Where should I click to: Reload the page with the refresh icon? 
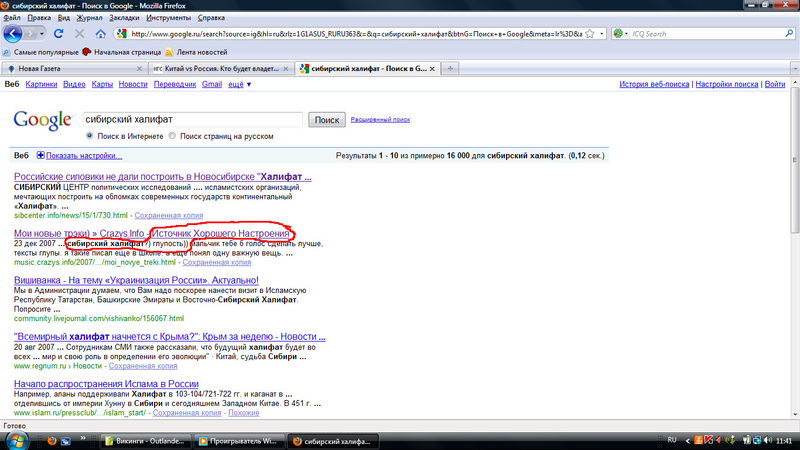tap(59, 34)
